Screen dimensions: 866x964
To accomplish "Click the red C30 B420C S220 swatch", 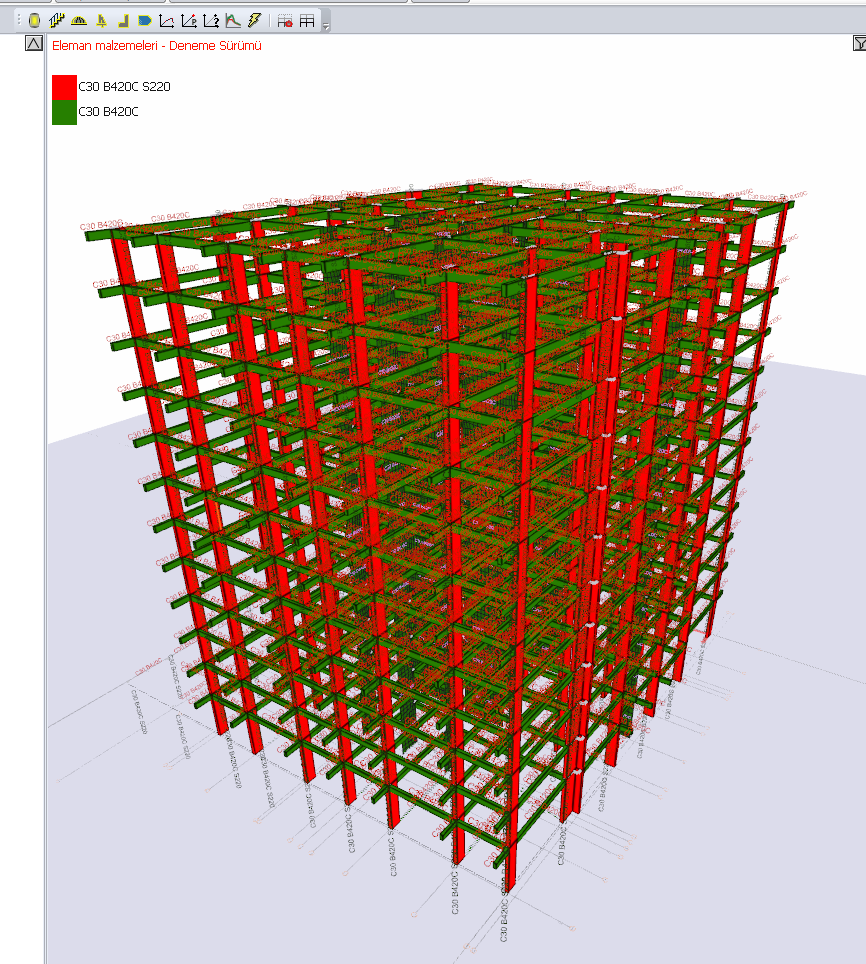I will click(64, 87).
